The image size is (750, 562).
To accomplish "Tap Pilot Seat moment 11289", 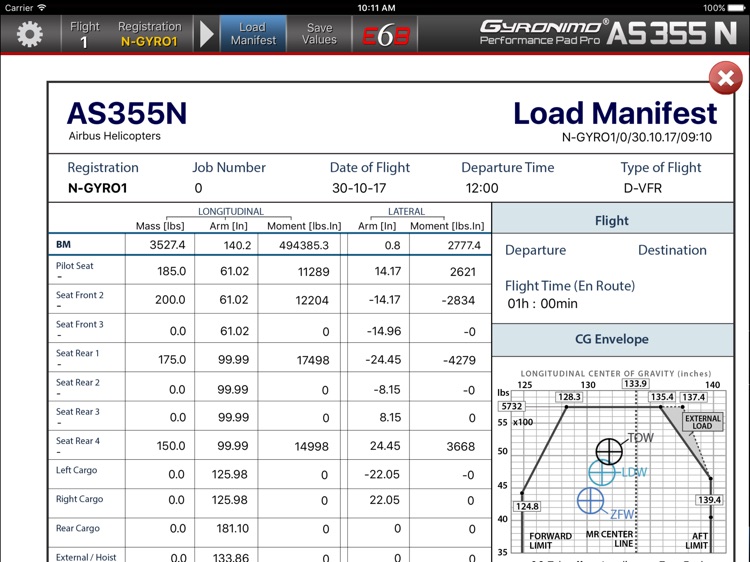I will (313, 272).
